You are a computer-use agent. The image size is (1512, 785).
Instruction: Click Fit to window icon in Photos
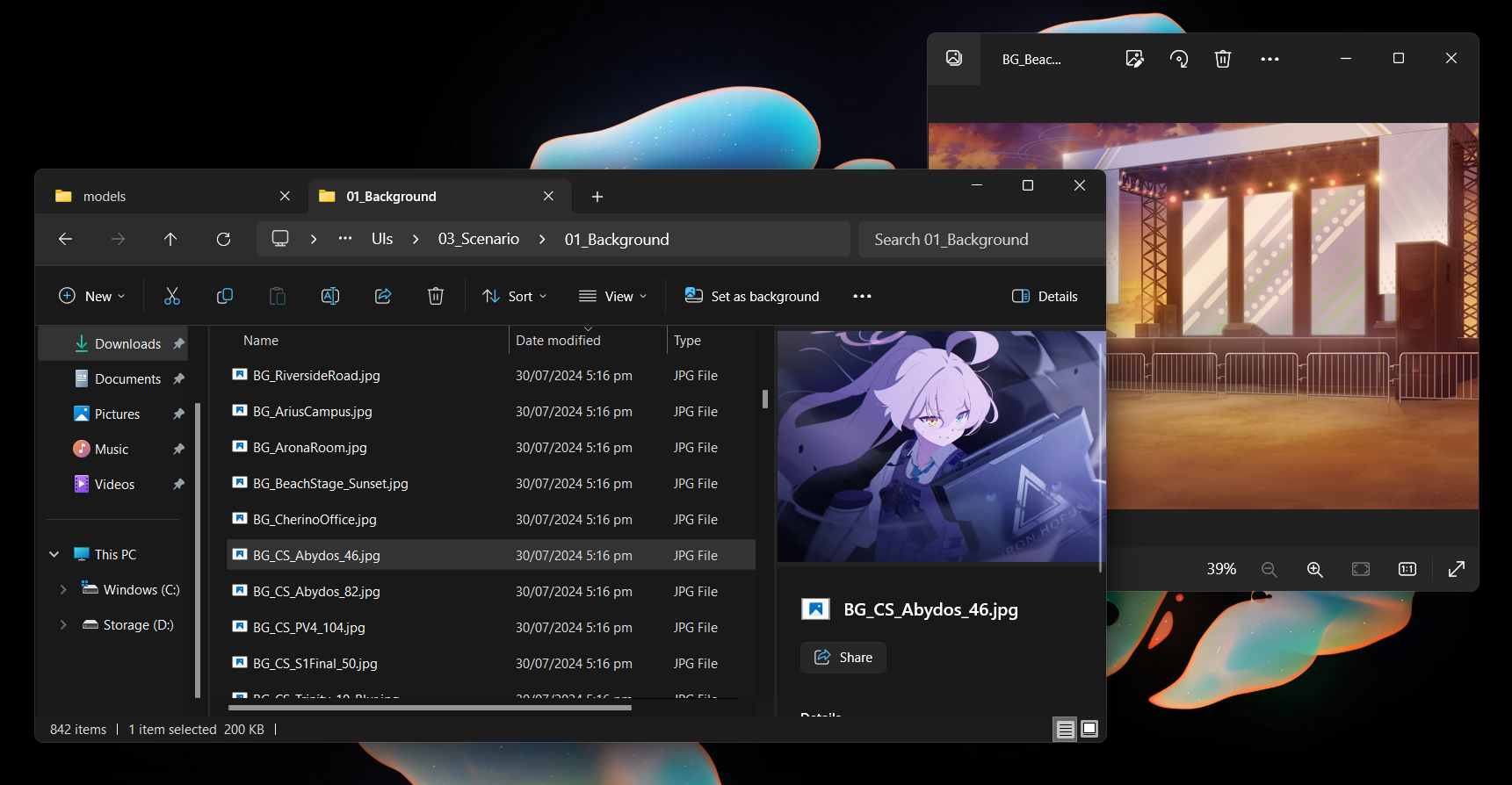1361,569
